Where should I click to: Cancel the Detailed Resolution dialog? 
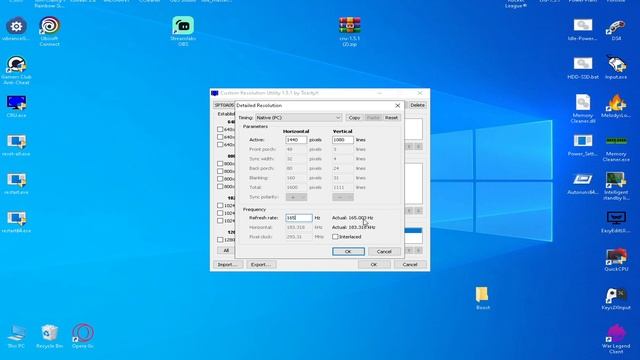[x=384, y=251]
